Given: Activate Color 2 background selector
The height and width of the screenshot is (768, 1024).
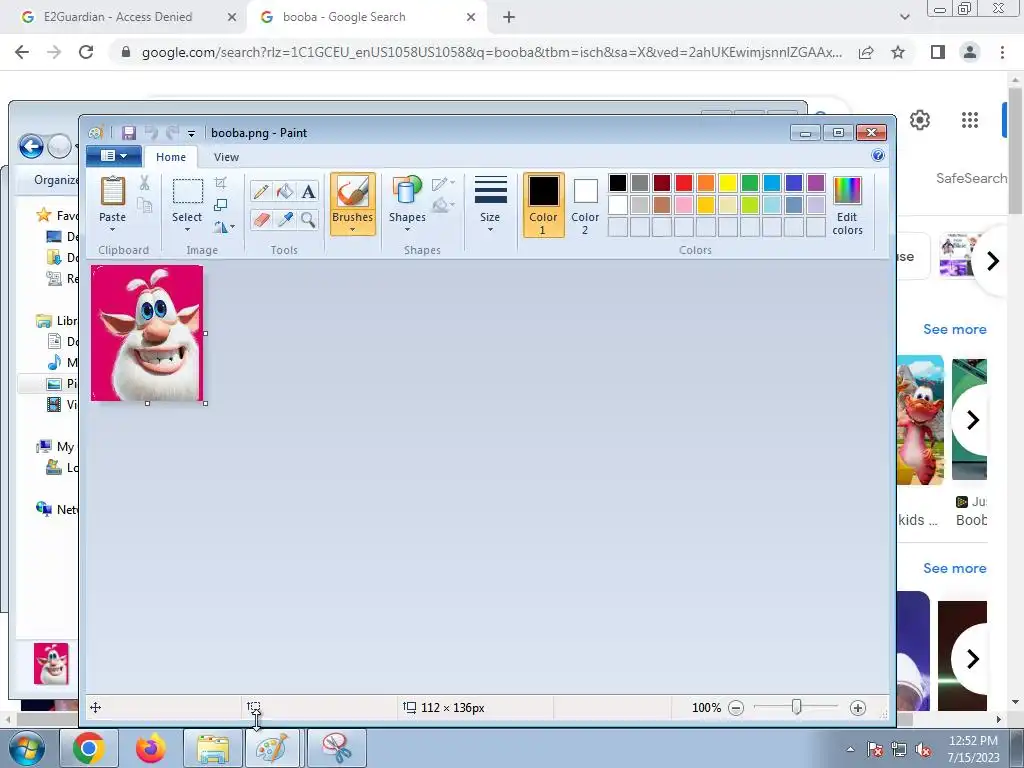Looking at the screenshot, I should 585,205.
